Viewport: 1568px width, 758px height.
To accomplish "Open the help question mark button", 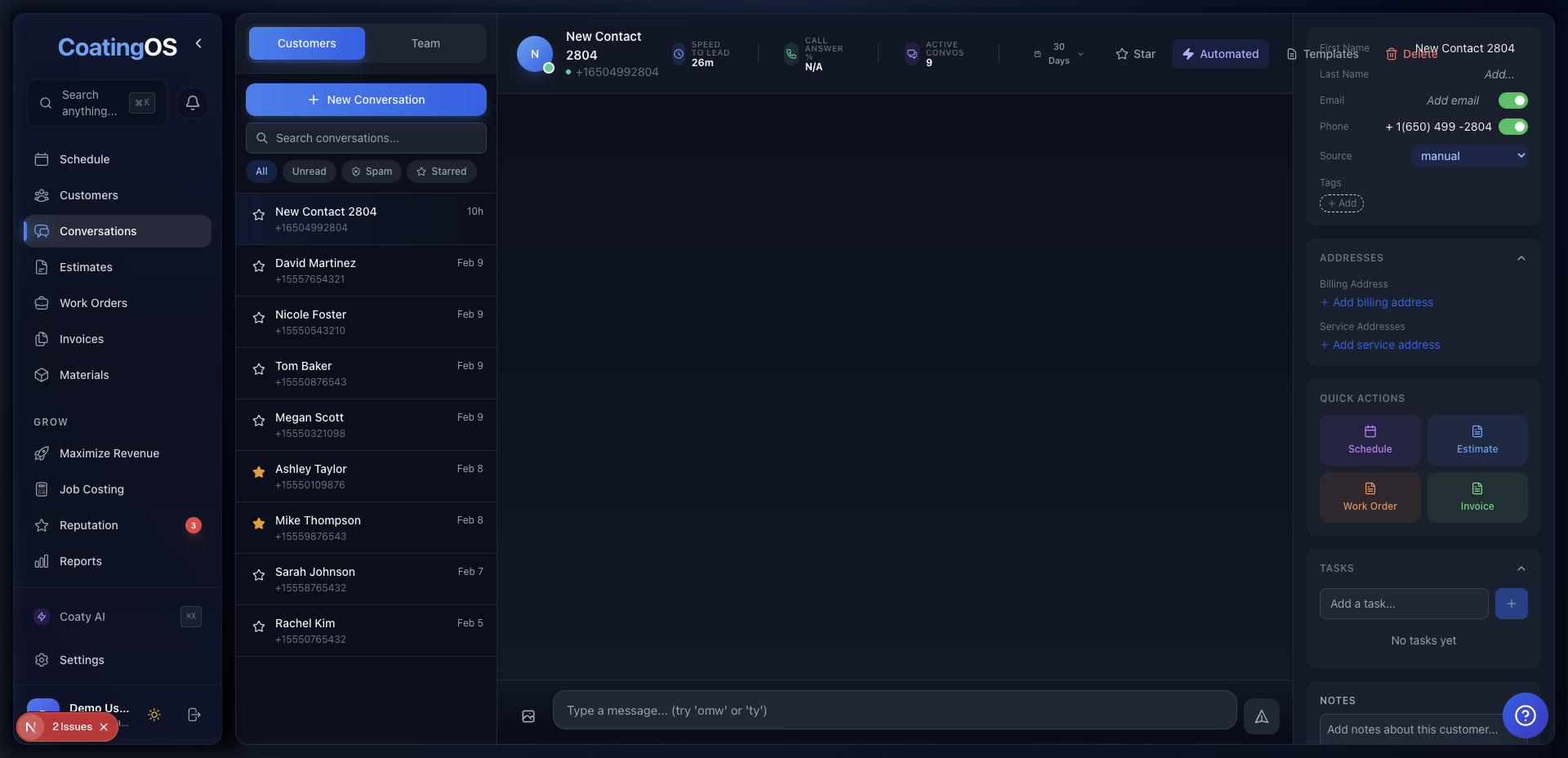I will point(1525,716).
